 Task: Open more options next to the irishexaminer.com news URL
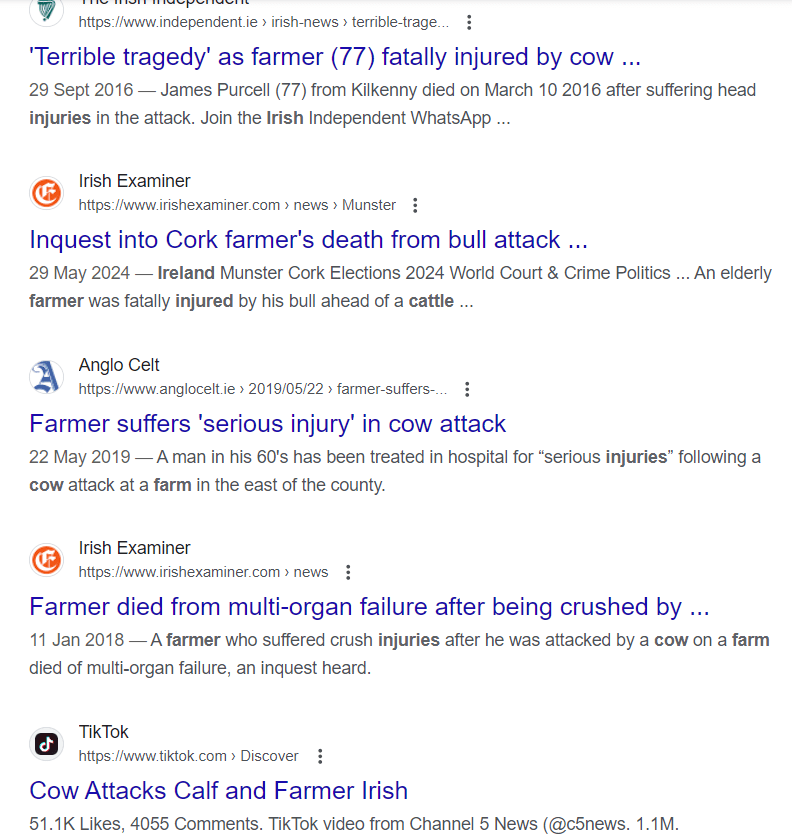[x=348, y=572]
